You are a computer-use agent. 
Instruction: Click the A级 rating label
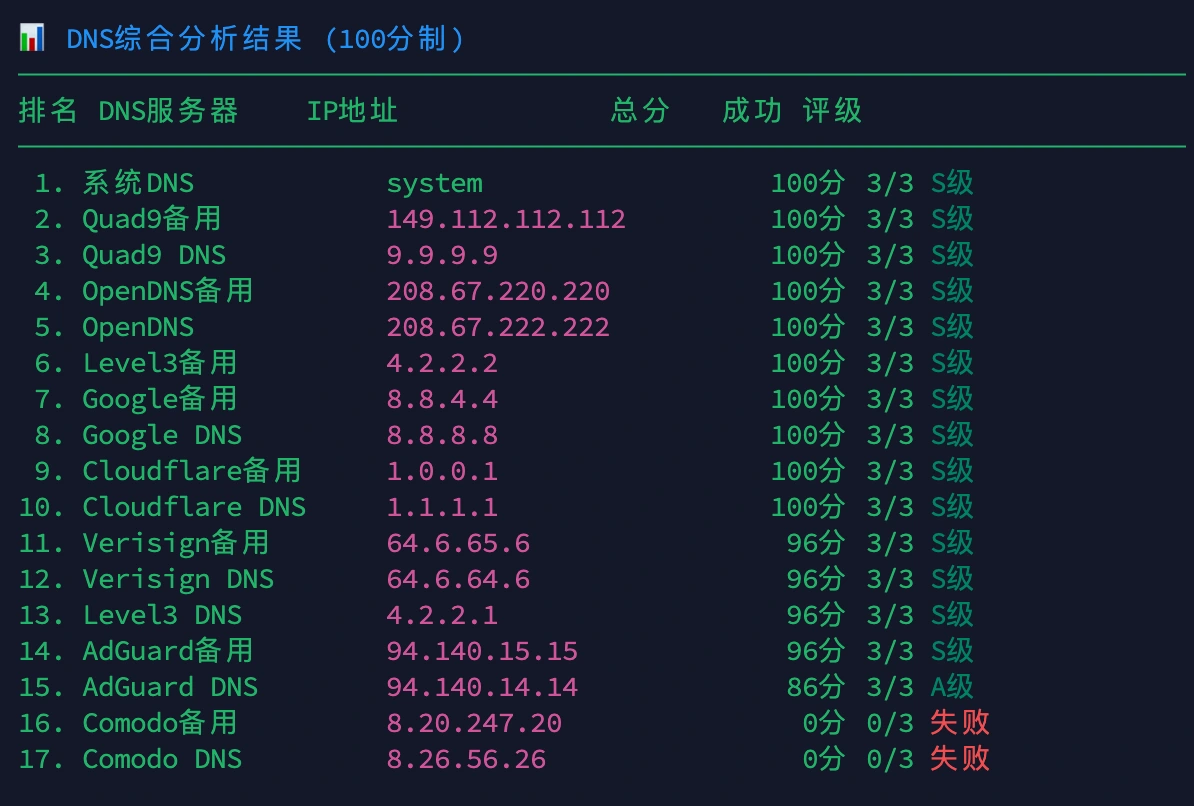(x=952, y=688)
